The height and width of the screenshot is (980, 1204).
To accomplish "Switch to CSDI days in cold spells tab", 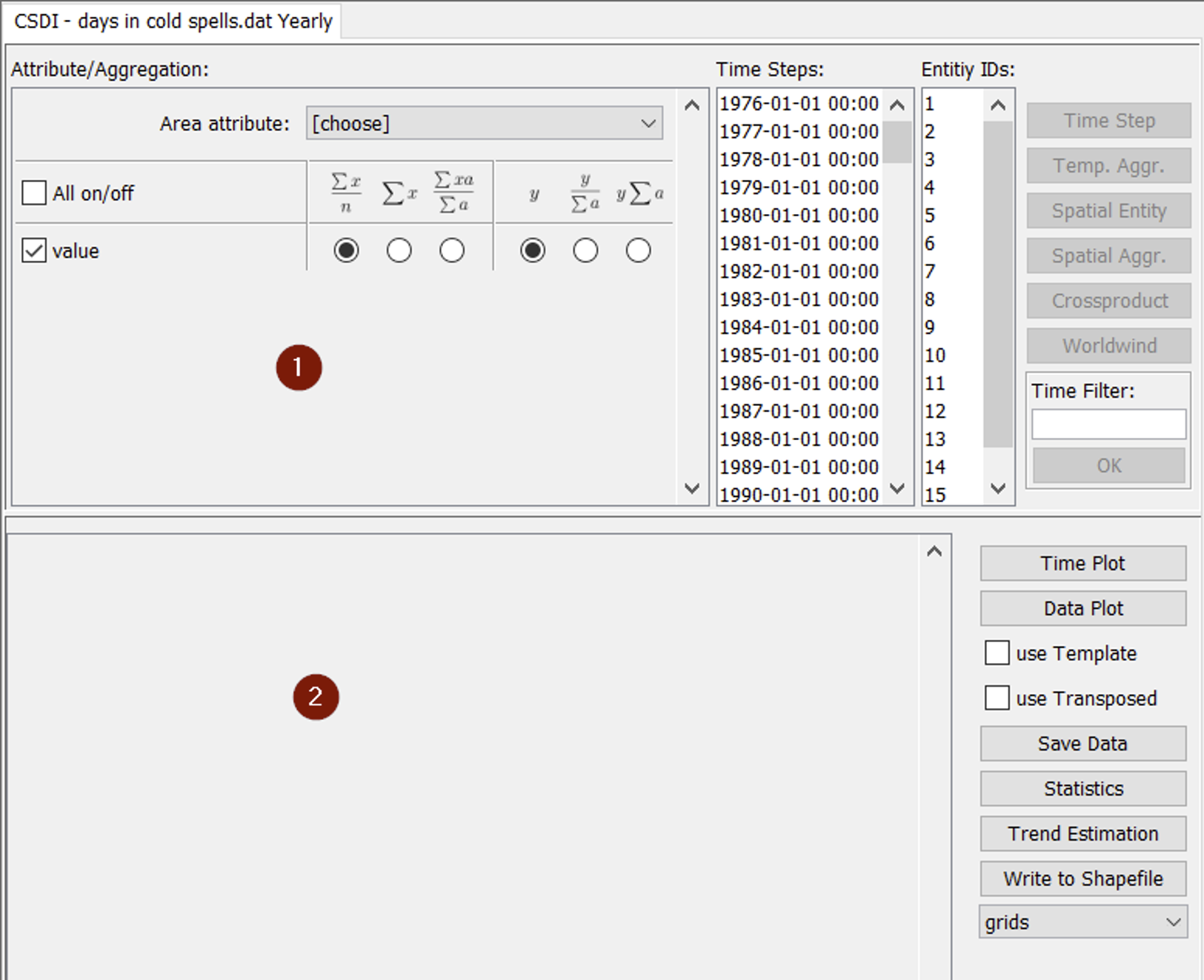I will [x=173, y=21].
